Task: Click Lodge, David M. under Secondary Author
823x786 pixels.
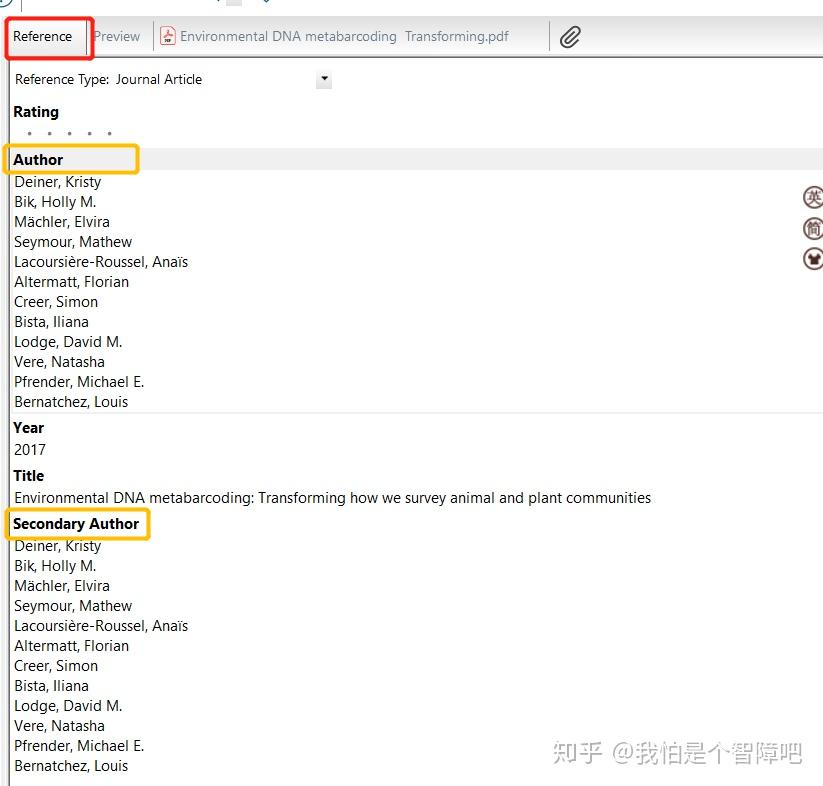Action: [x=68, y=706]
